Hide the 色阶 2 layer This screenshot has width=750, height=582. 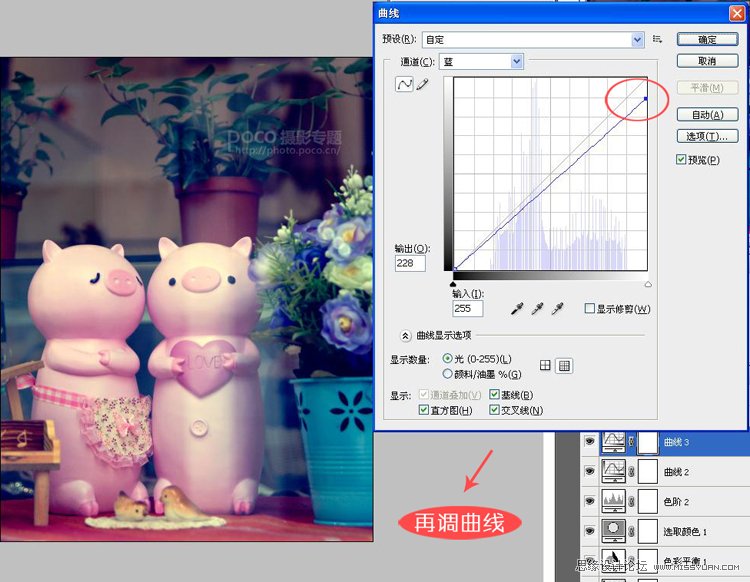coord(590,501)
